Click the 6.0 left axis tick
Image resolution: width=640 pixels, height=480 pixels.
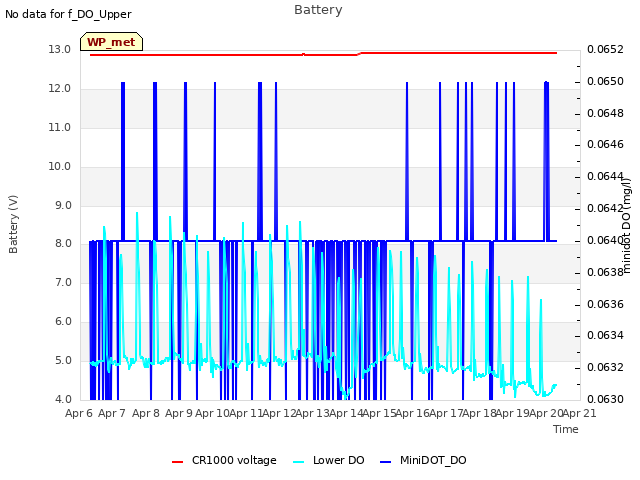coord(63,322)
